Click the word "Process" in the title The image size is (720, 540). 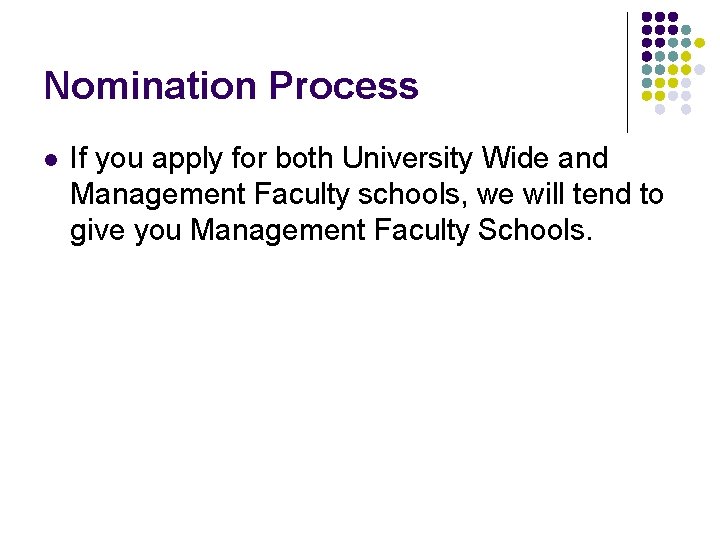click(343, 85)
